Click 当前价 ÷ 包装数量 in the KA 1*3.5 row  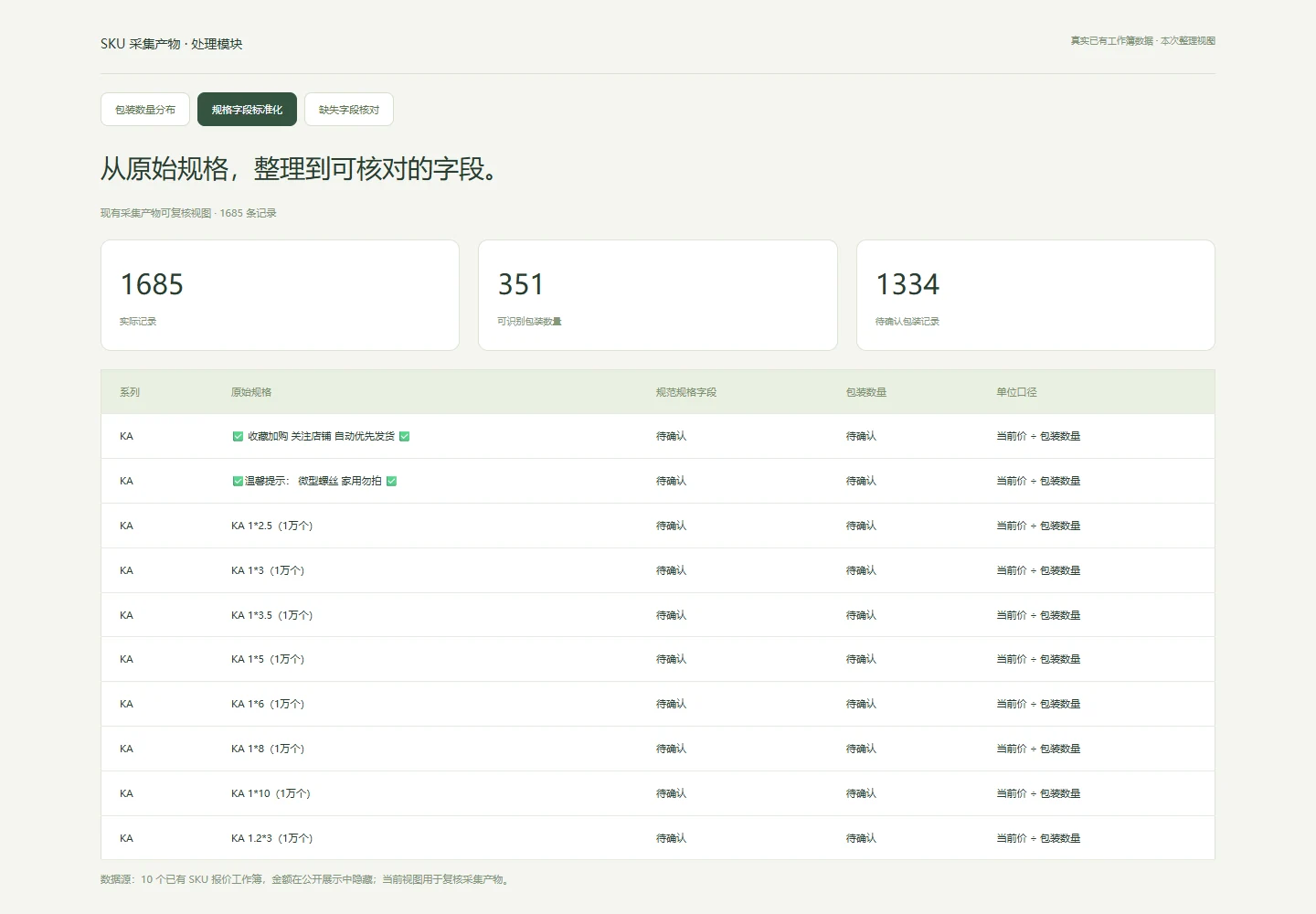tap(1038, 616)
